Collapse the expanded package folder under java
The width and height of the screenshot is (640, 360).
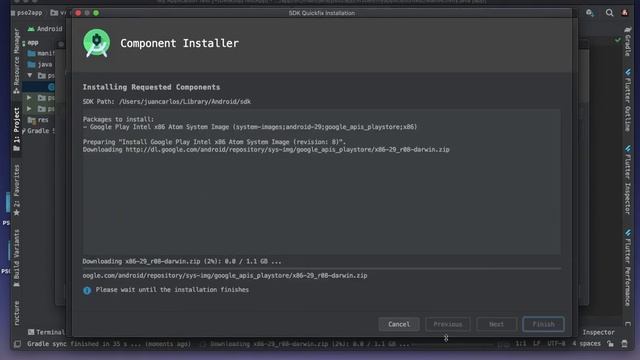click(30, 76)
